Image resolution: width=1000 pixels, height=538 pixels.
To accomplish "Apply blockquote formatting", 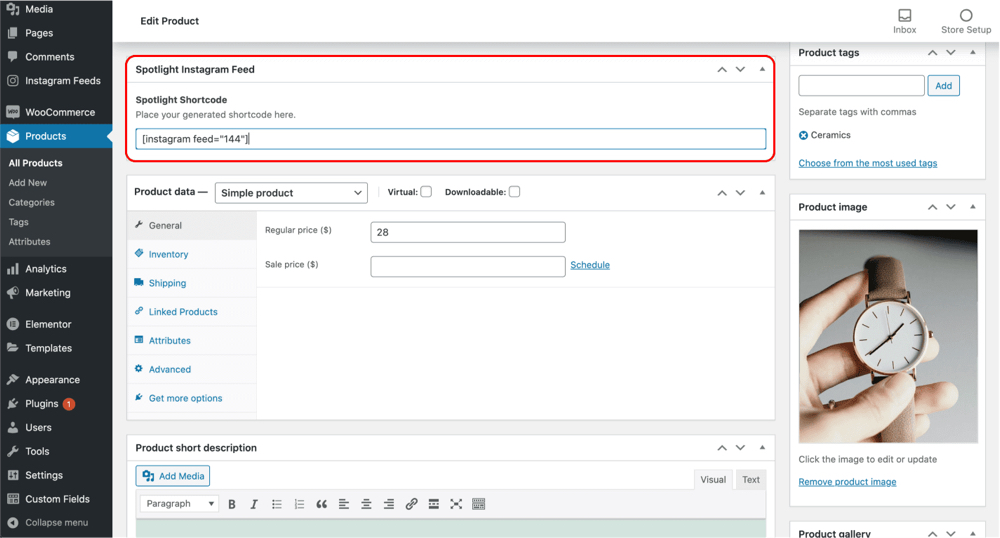I will [x=321, y=504].
